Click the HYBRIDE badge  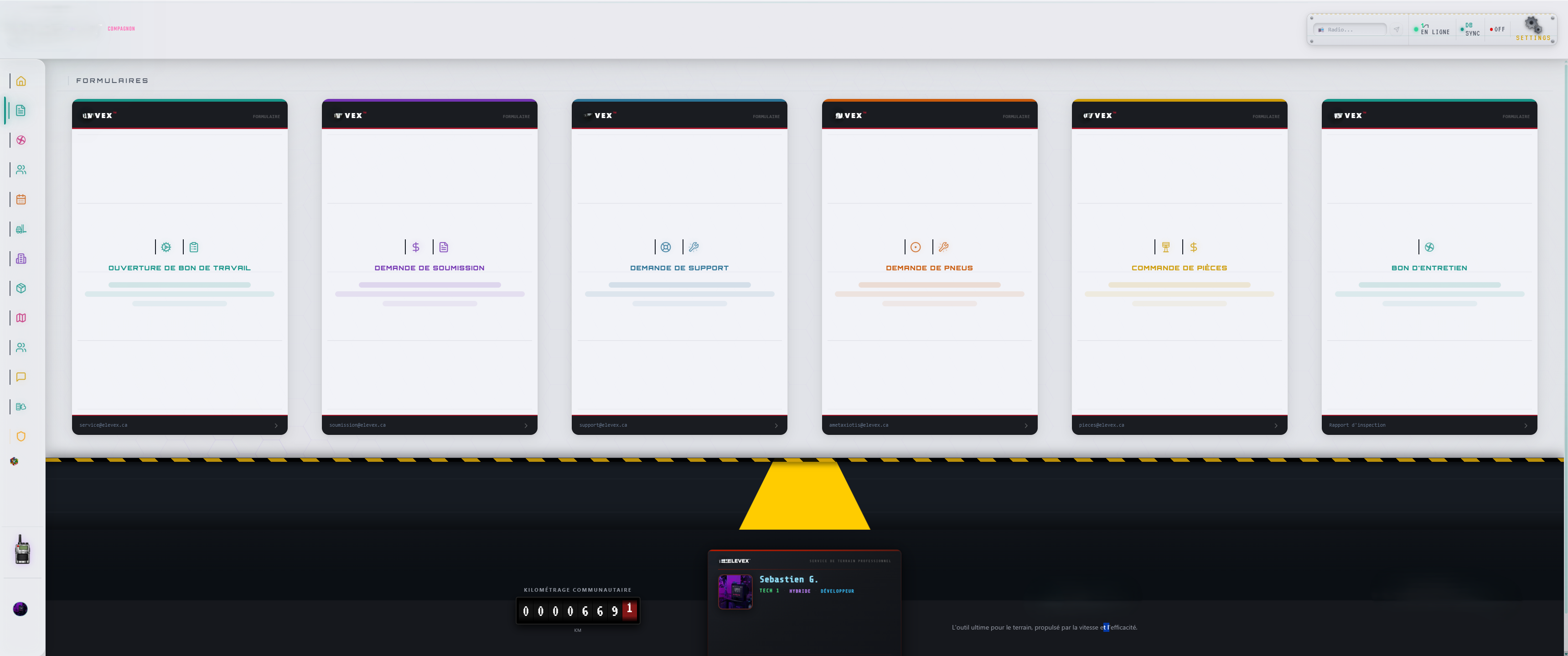point(800,591)
